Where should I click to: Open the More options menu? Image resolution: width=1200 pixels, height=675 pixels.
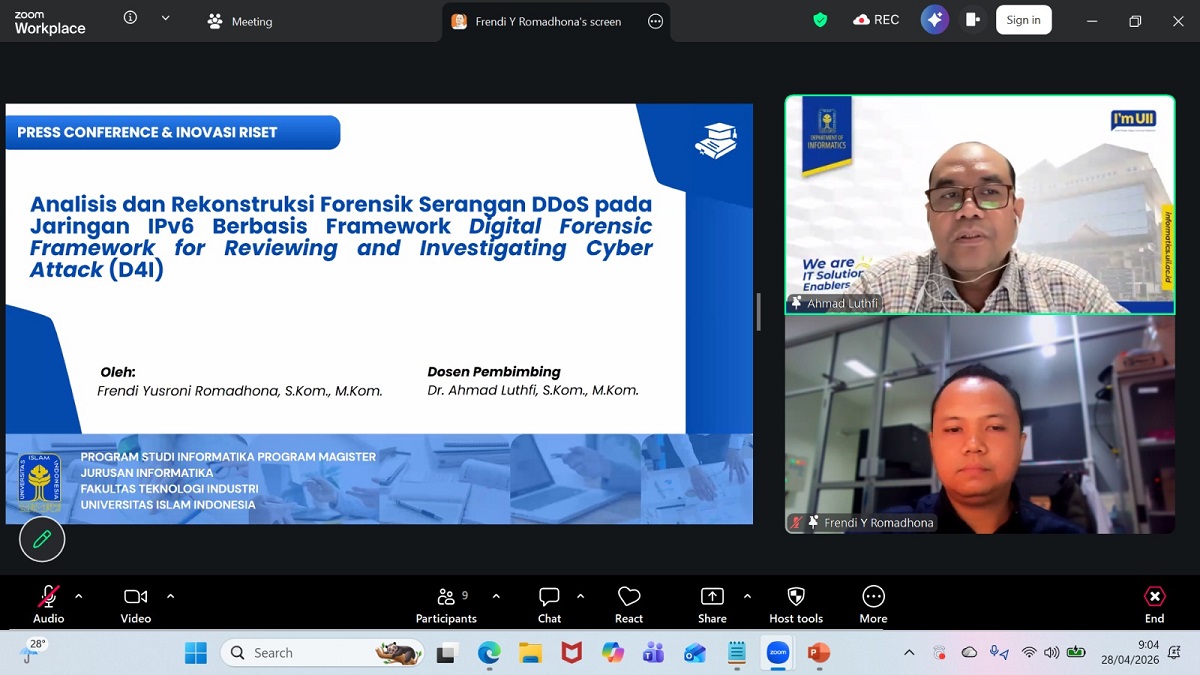[873, 604]
